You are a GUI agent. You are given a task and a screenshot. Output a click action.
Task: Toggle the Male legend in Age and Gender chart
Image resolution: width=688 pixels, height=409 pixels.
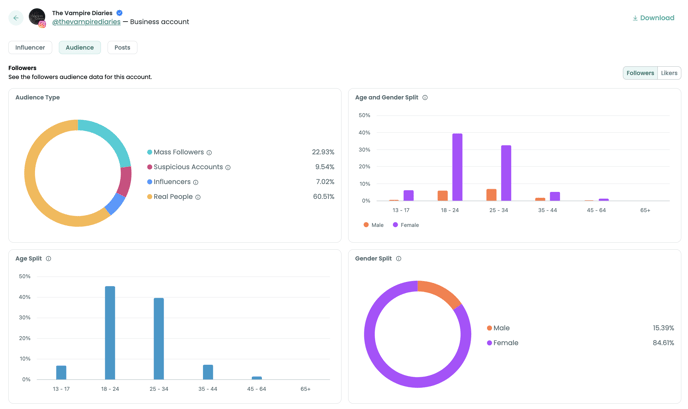point(374,225)
